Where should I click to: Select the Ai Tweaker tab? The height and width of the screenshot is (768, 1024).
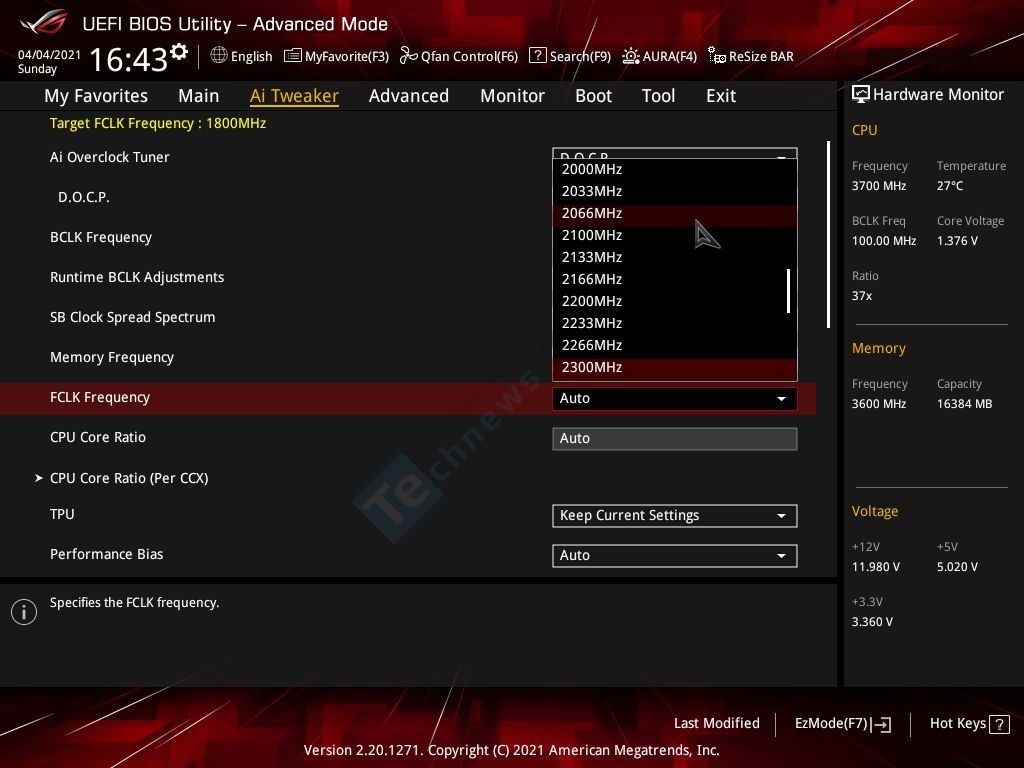point(294,96)
